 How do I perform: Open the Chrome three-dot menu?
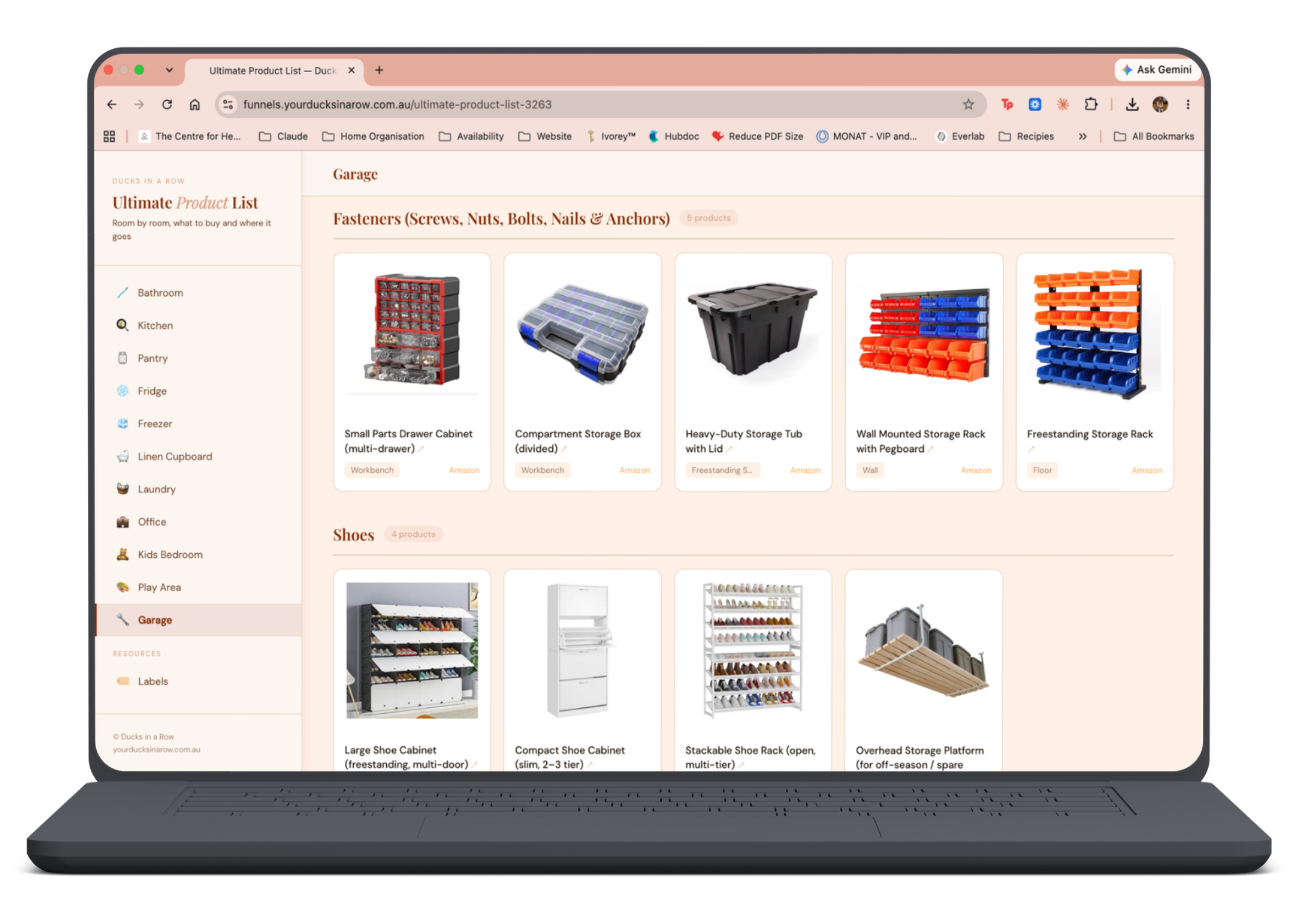coord(1188,105)
